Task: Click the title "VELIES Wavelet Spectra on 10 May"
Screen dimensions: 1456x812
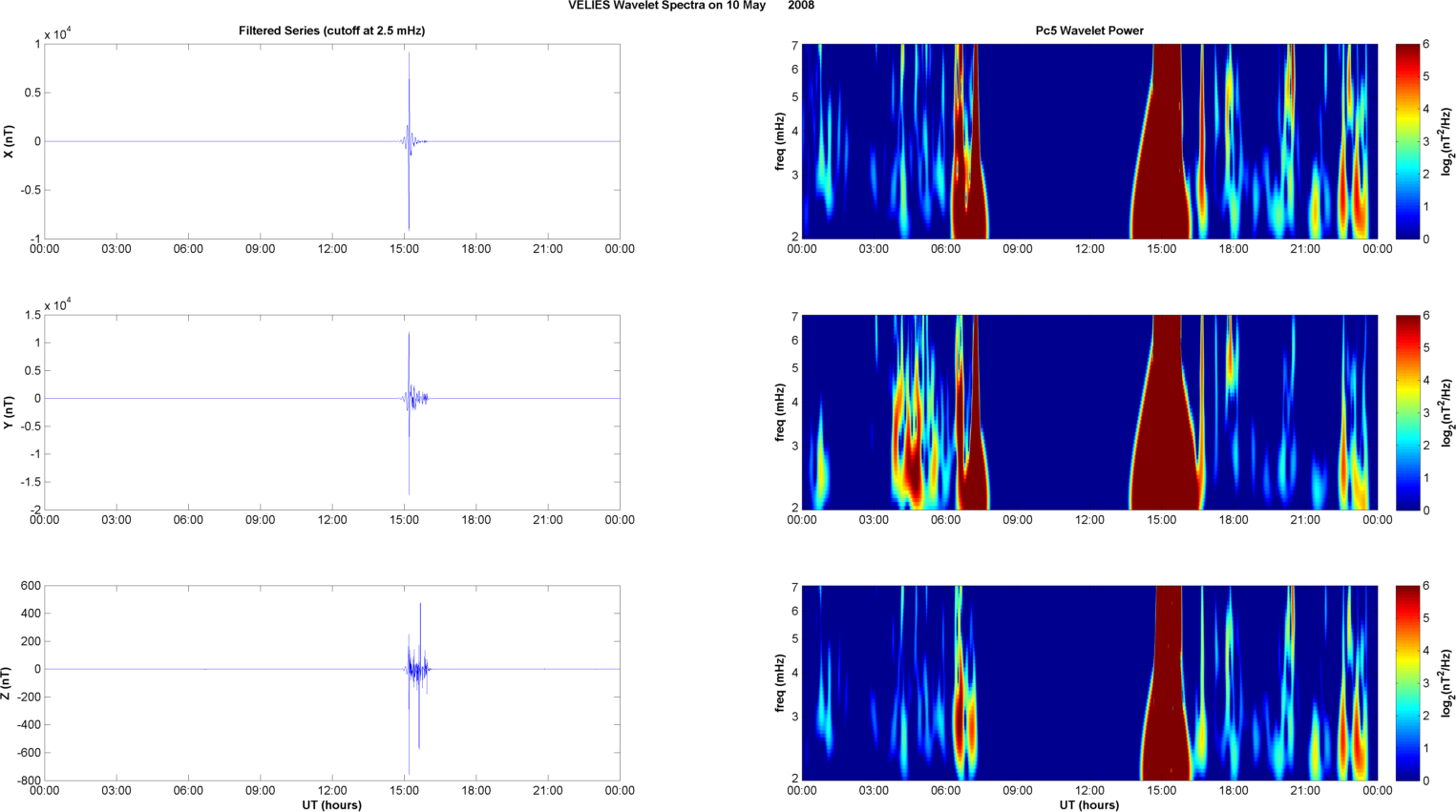Action: pos(666,6)
